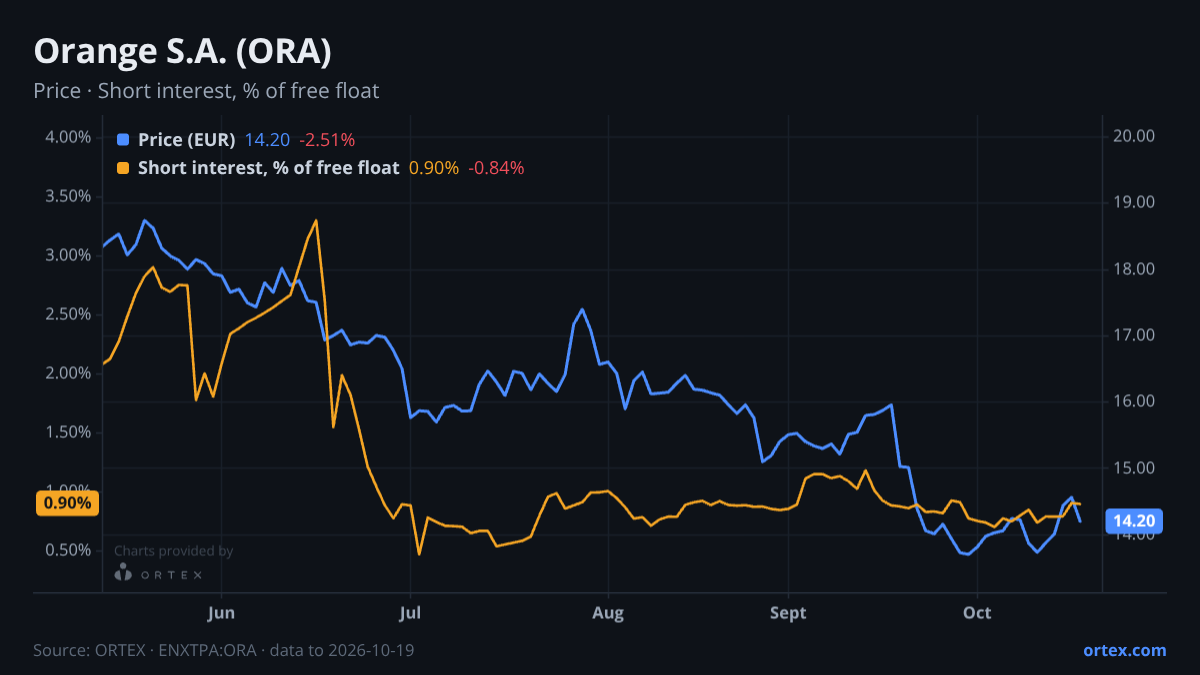Screen dimensions: 1200x675
Task: Select the Price (EUR) legend label
Action: (187, 139)
